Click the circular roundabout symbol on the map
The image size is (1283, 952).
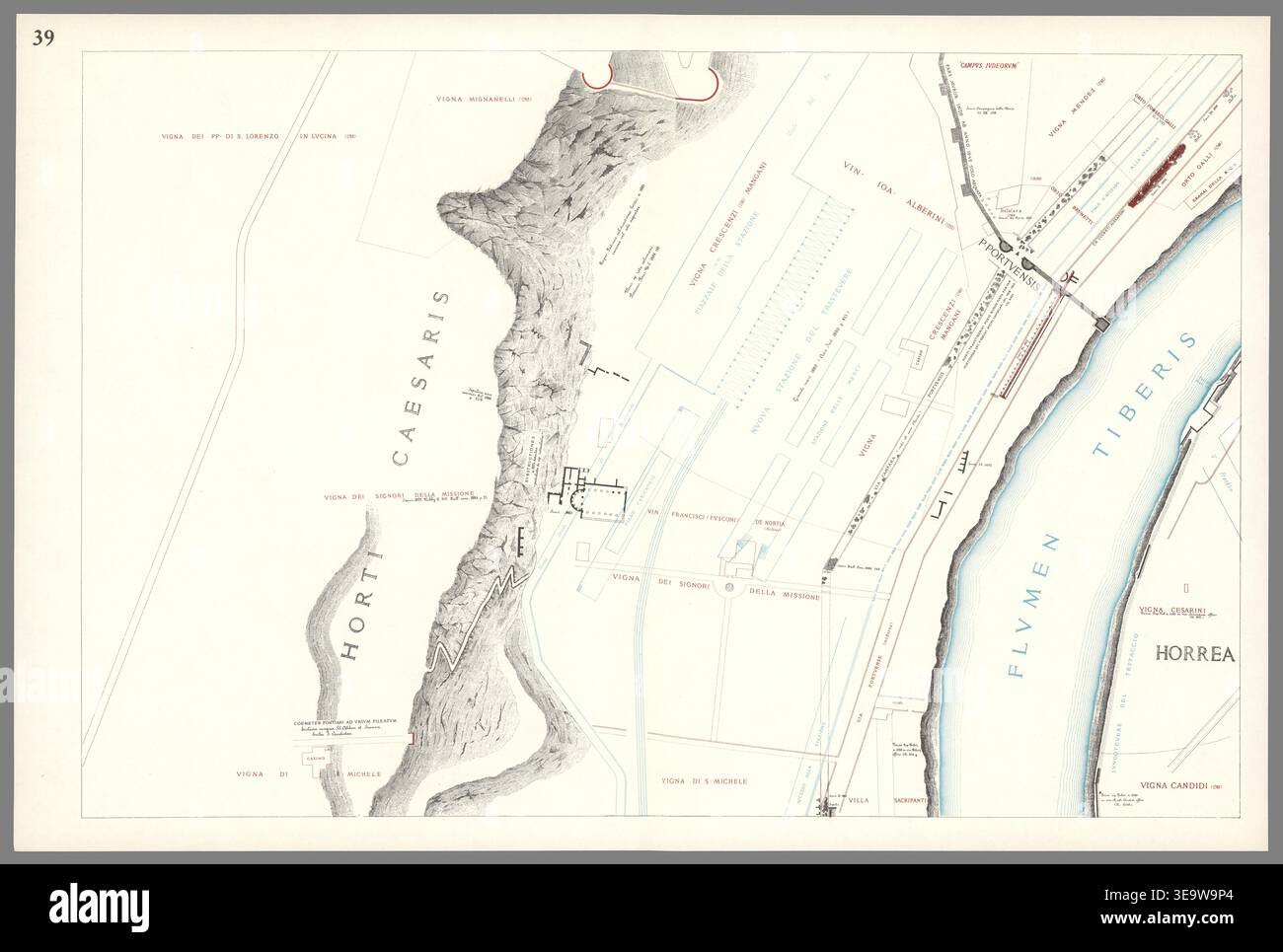pyautogui.click(x=732, y=588)
